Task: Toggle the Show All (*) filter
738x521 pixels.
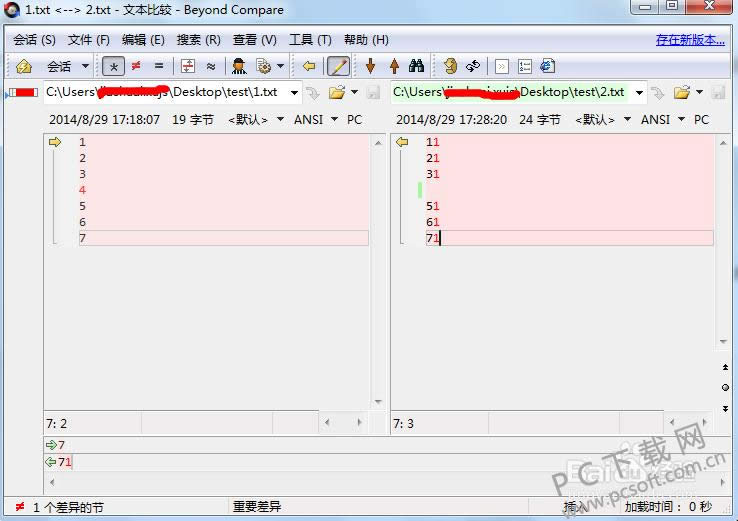Action: pos(114,67)
